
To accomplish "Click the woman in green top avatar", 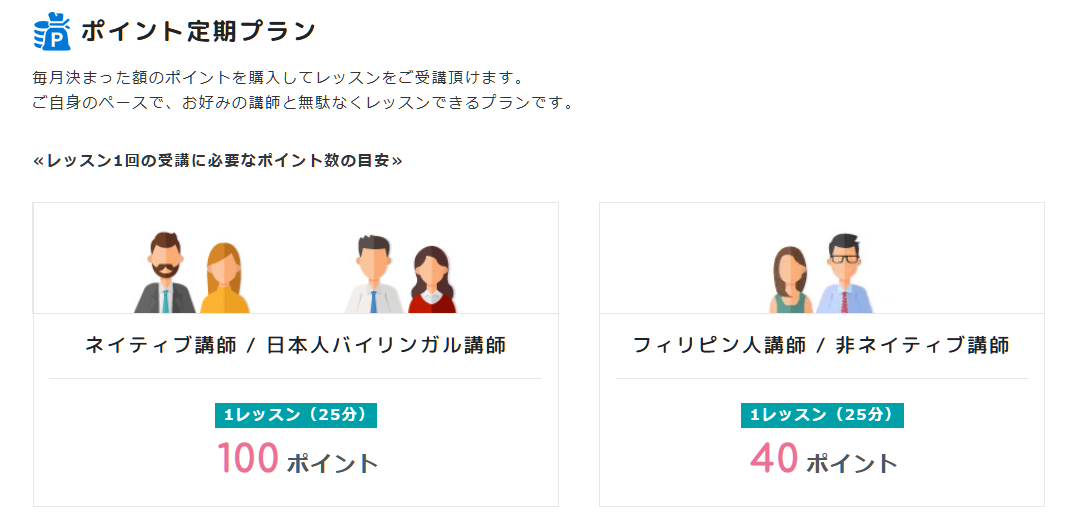I will coord(790,280).
